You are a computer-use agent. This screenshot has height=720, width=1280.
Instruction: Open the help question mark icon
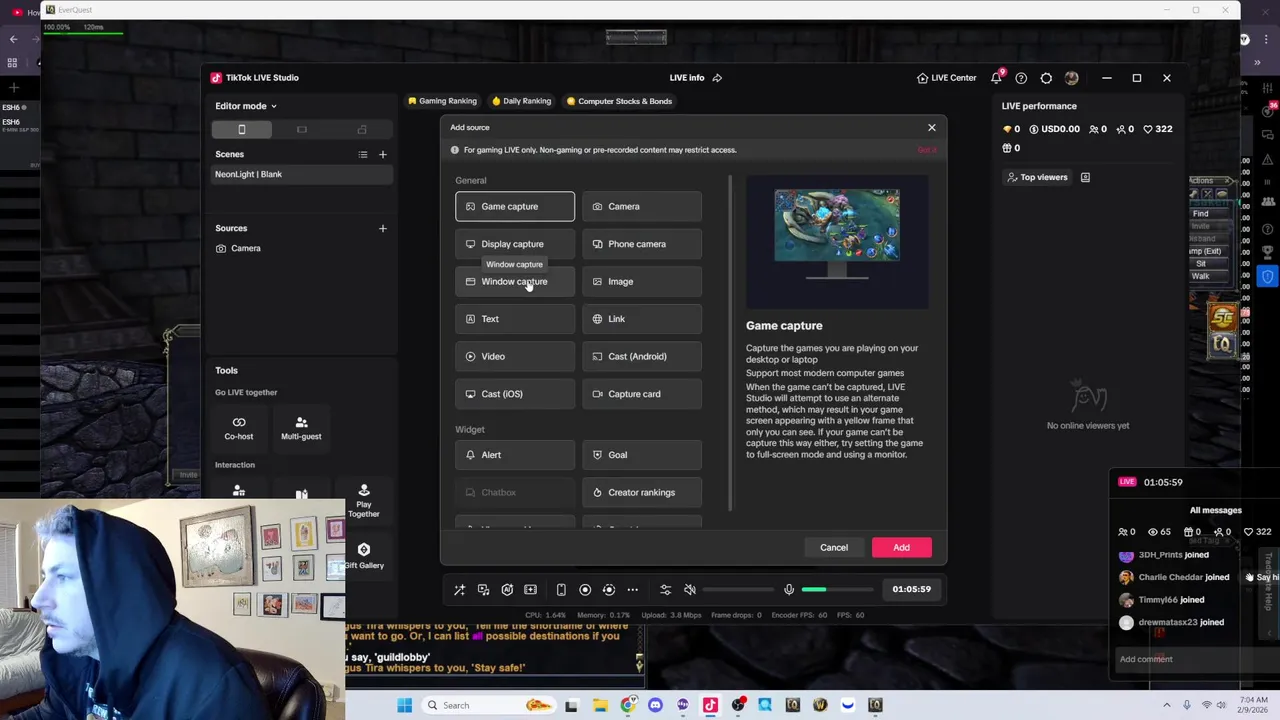(x=1021, y=78)
